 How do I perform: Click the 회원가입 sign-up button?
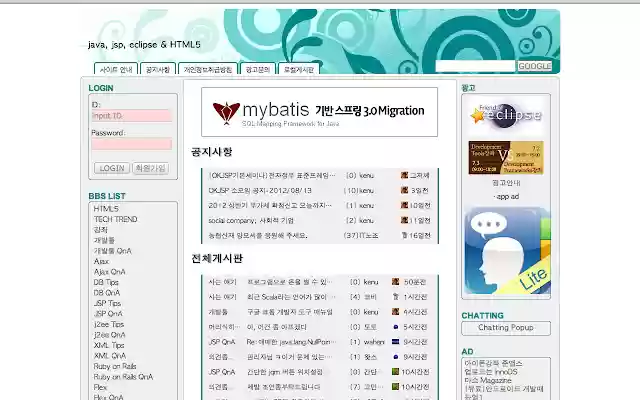click(x=151, y=168)
